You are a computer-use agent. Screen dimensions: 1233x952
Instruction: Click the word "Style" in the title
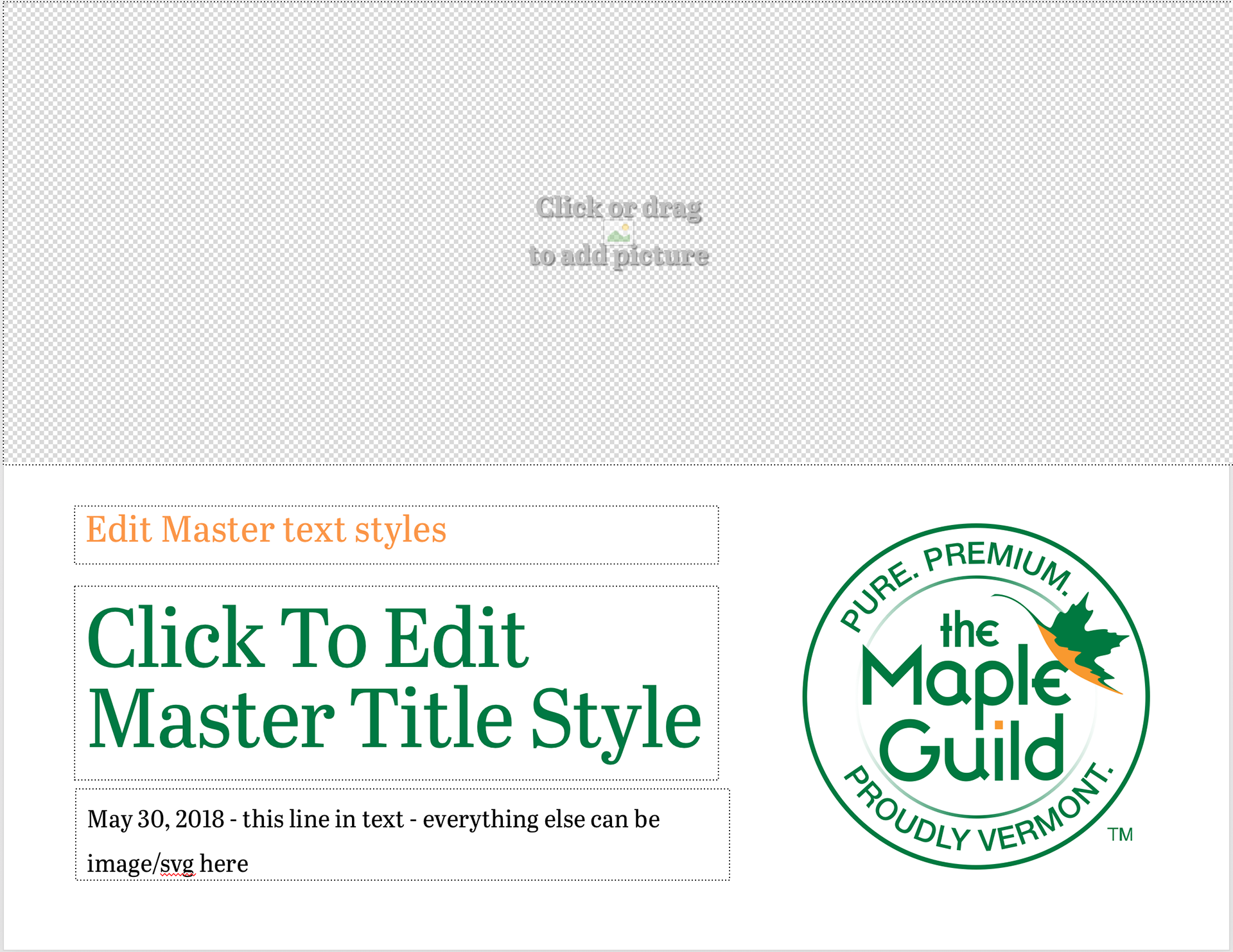click(616, 719)
